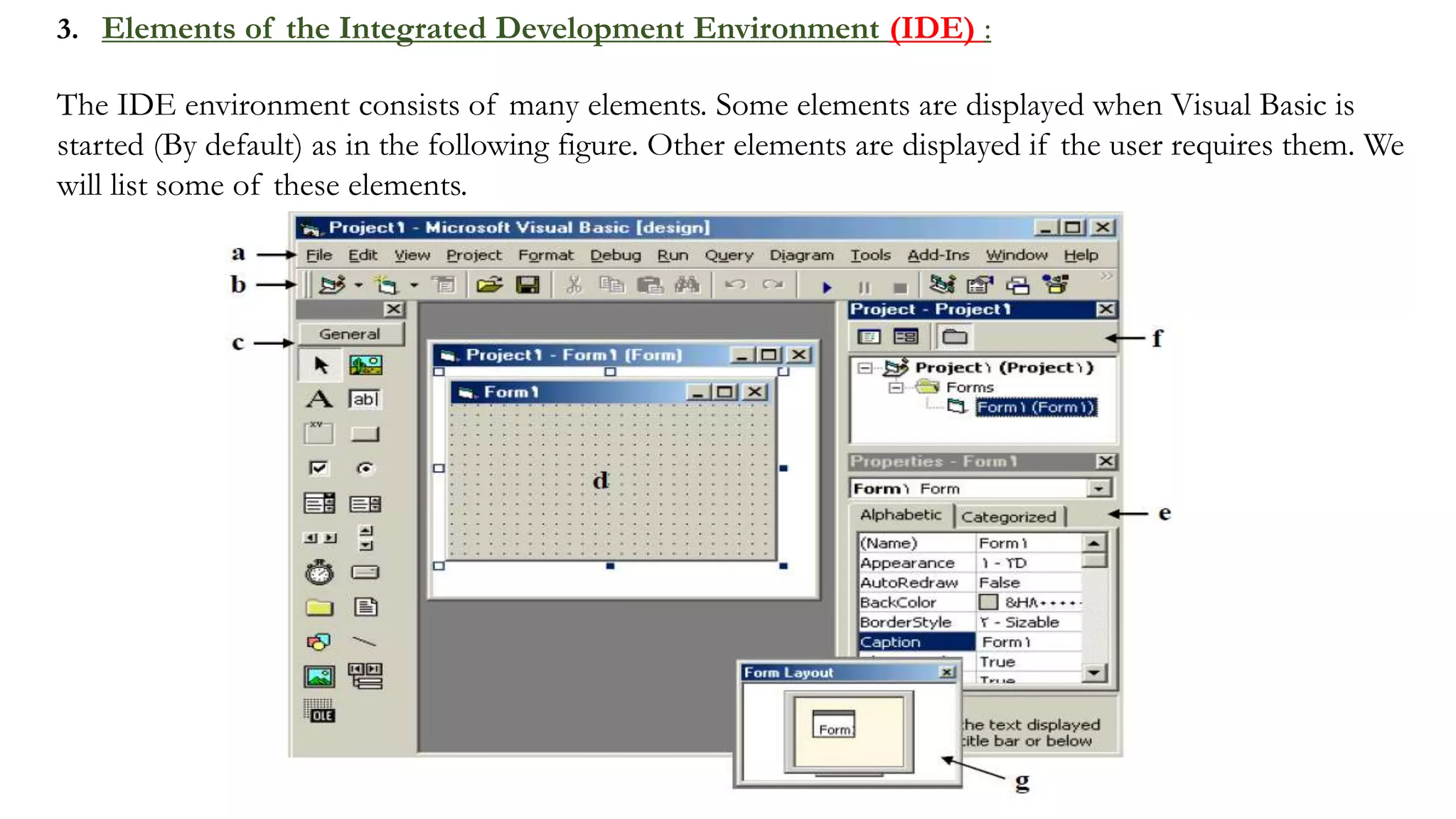Open the Project Explorer toolbar icon
This screenshot has width=1456, height=819.
(943, 285)
